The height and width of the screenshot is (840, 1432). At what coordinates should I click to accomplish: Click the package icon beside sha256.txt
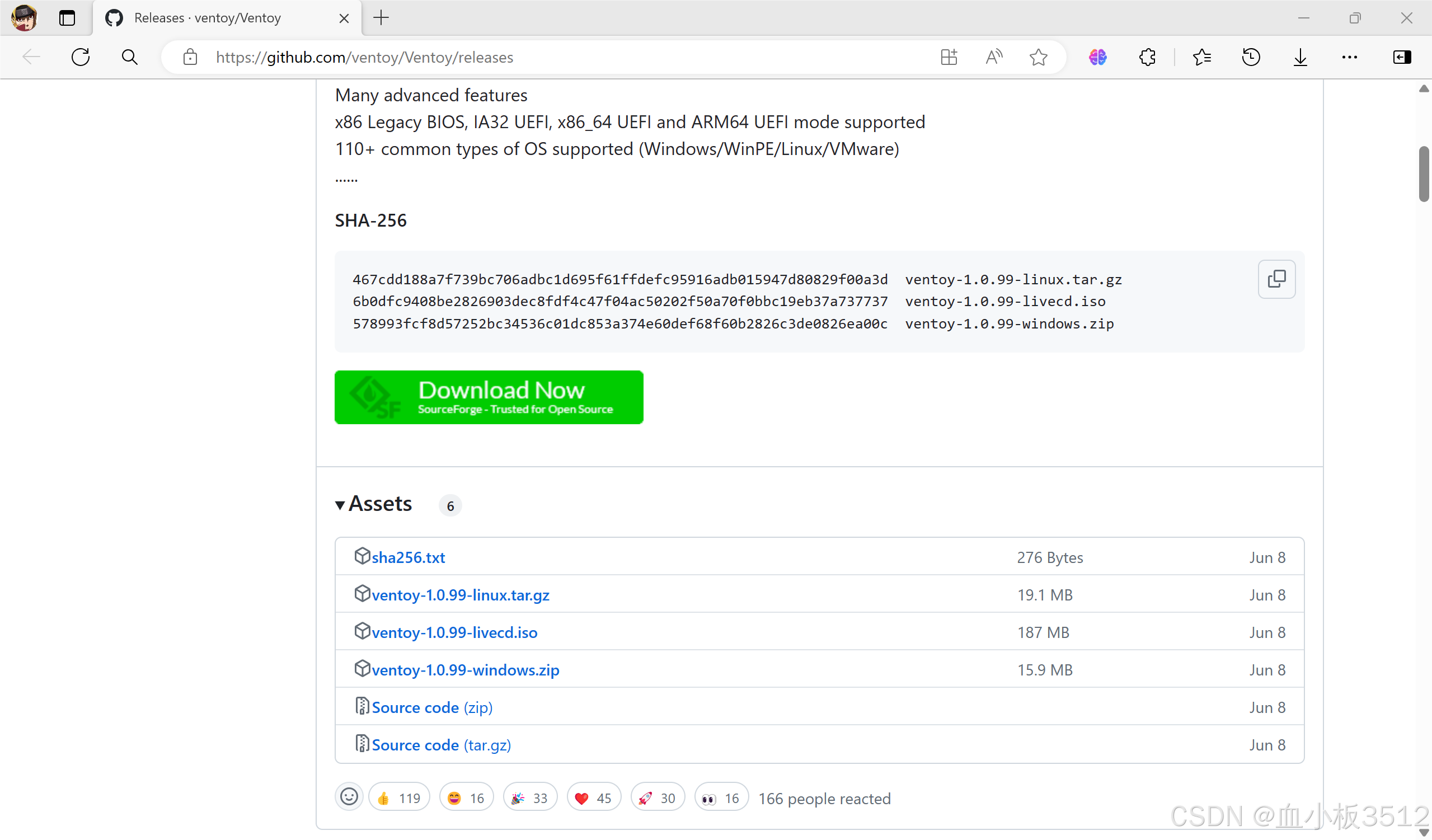[x=362, y=556]
